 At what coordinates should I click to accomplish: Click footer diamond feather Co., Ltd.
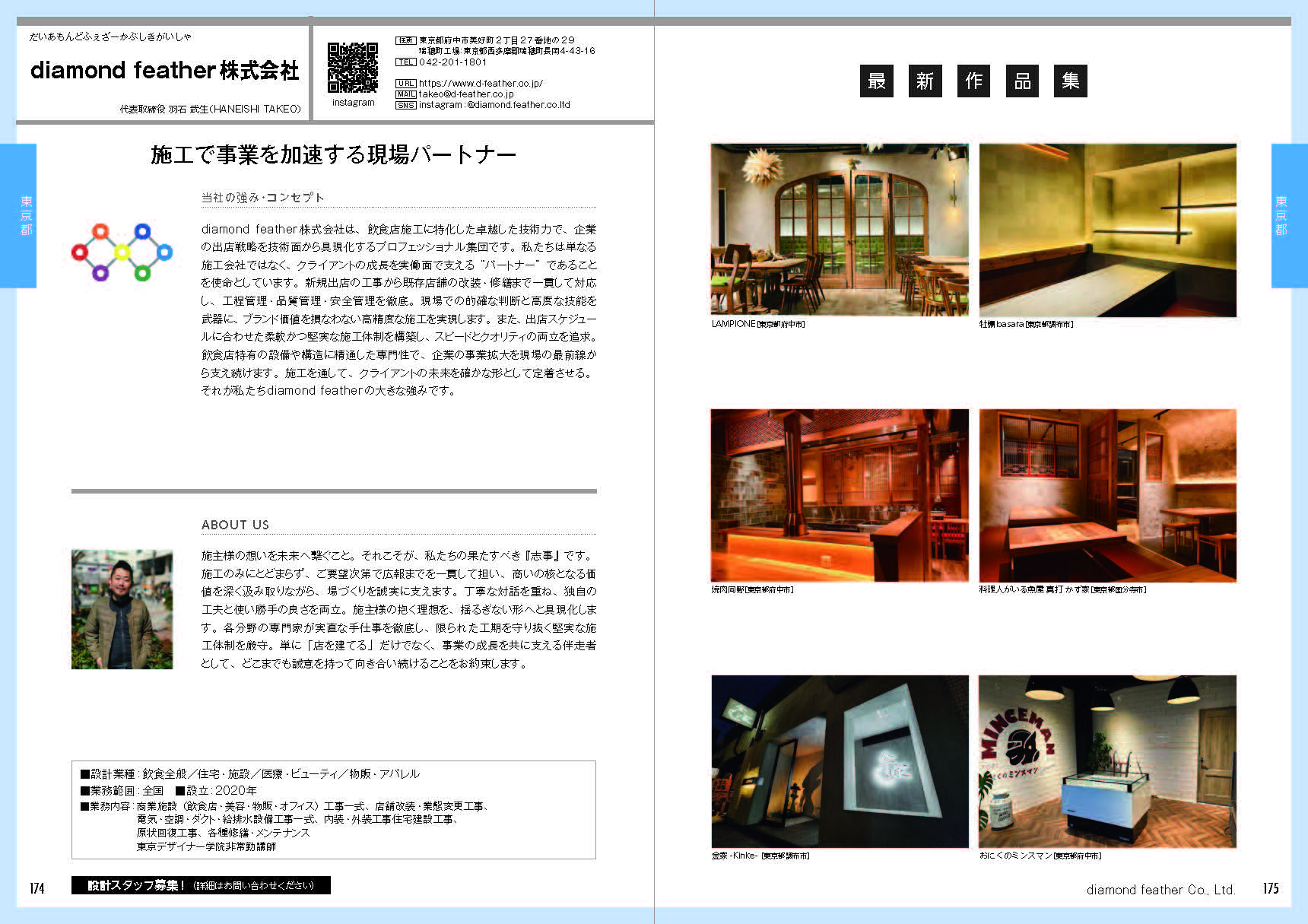pos(1160,890)
